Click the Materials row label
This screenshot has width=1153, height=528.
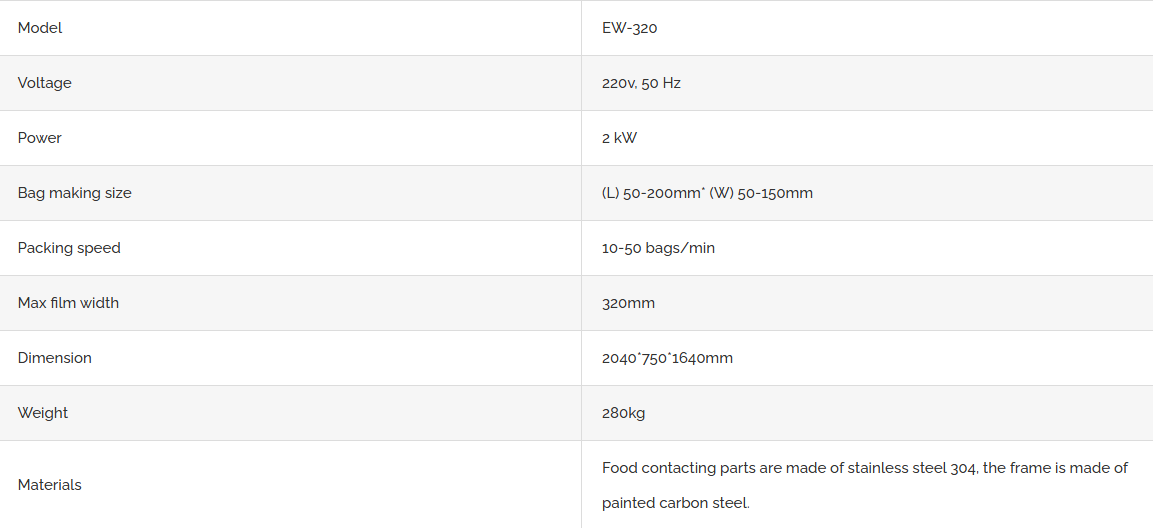pos(50,485)
